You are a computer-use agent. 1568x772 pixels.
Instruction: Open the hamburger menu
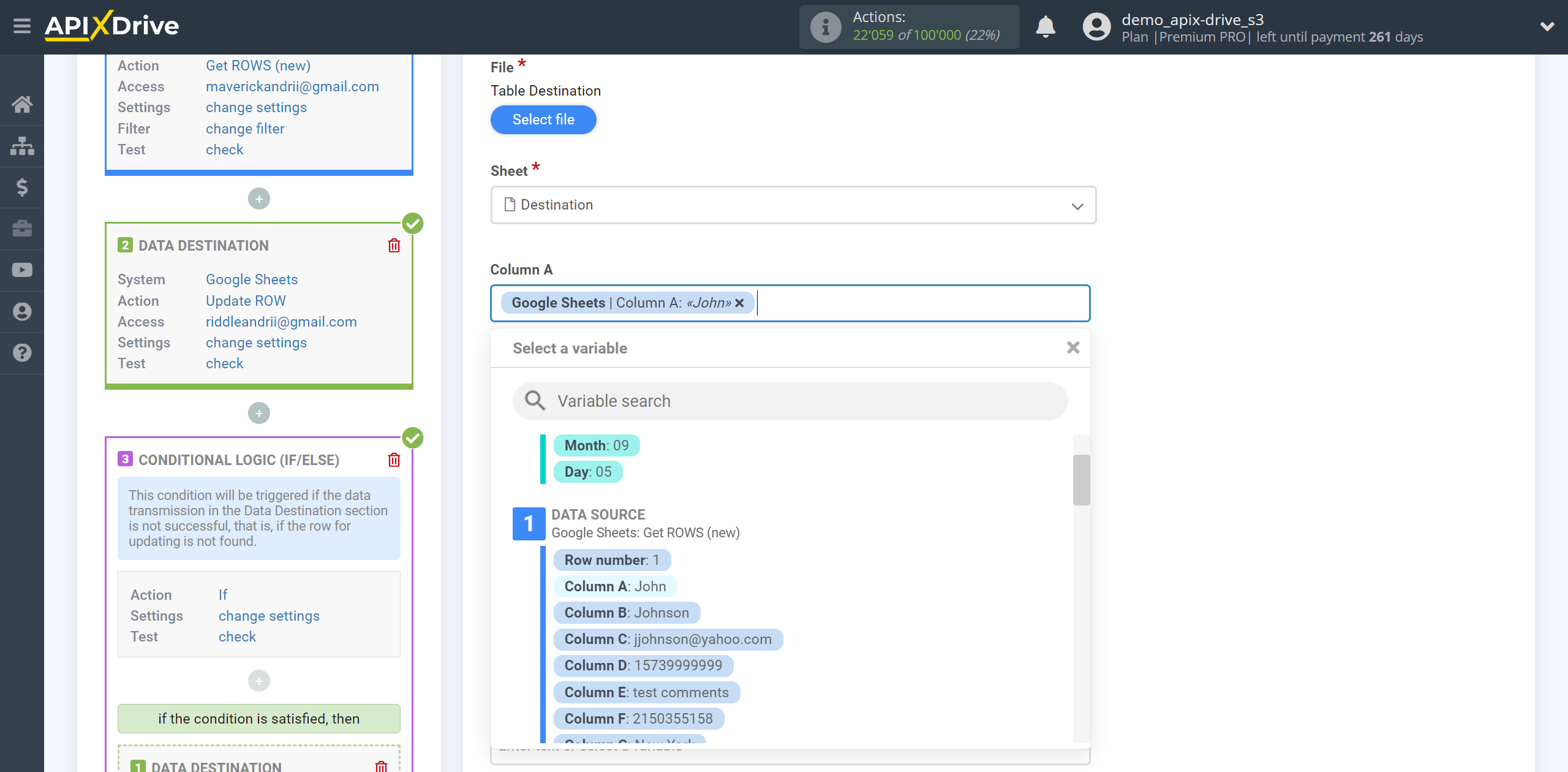click(x=22, y=26)
